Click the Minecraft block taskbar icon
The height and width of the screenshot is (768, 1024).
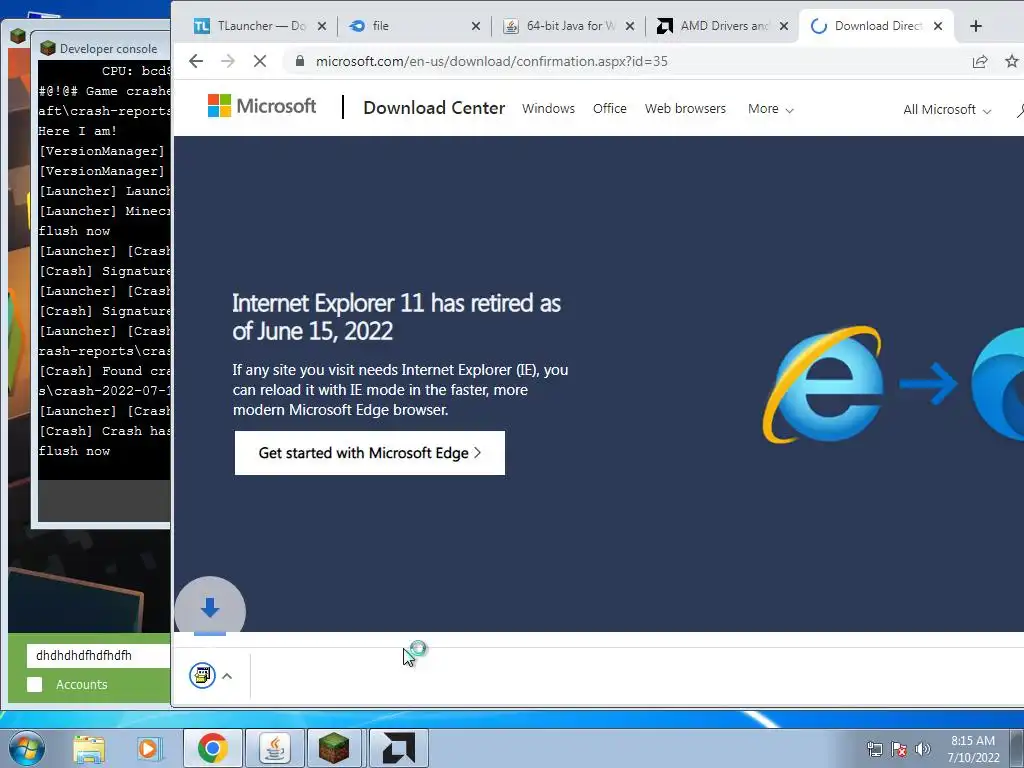pos(334,748)
